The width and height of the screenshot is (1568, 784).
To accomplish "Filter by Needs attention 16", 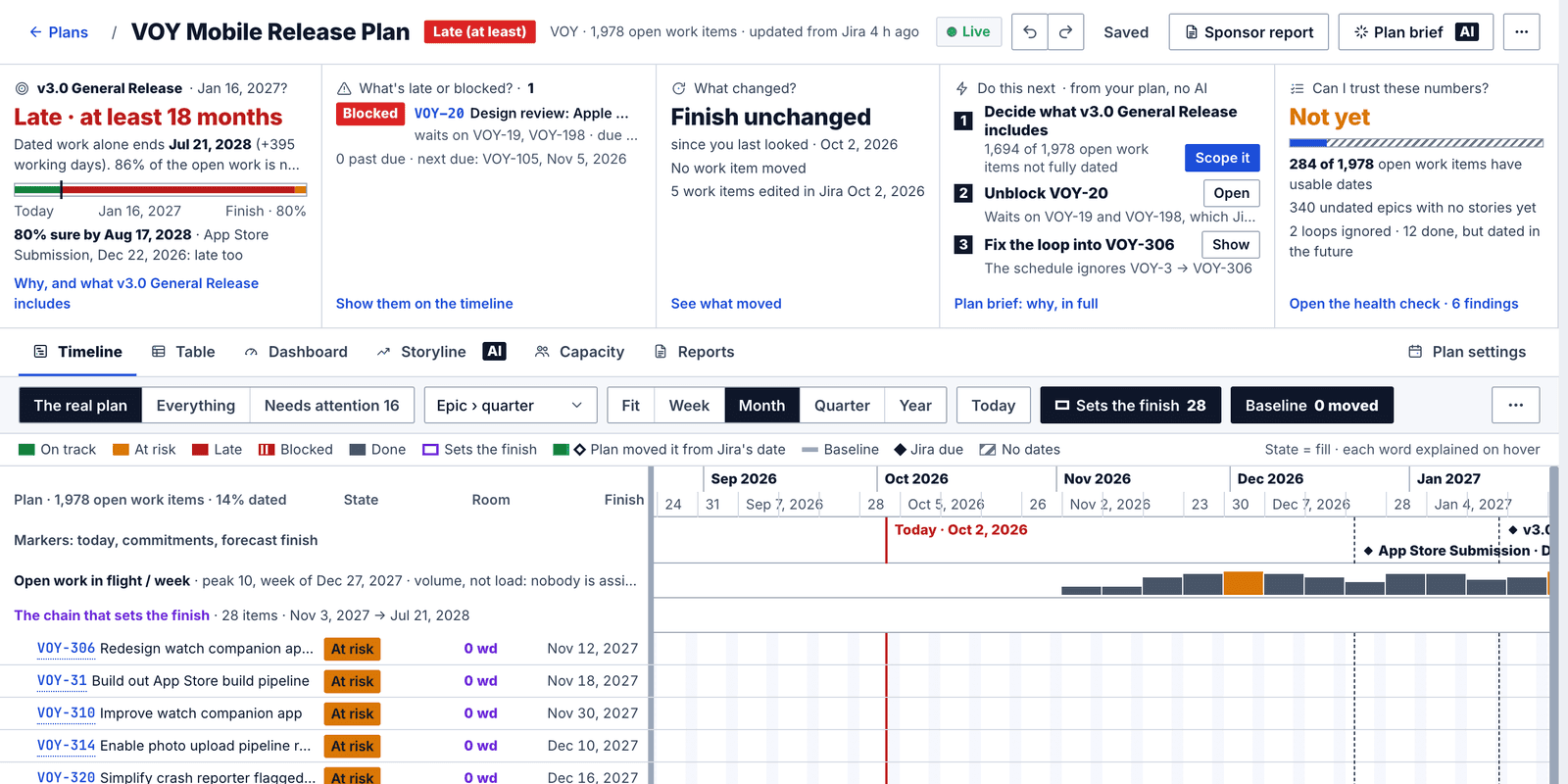I will point(332,405).
